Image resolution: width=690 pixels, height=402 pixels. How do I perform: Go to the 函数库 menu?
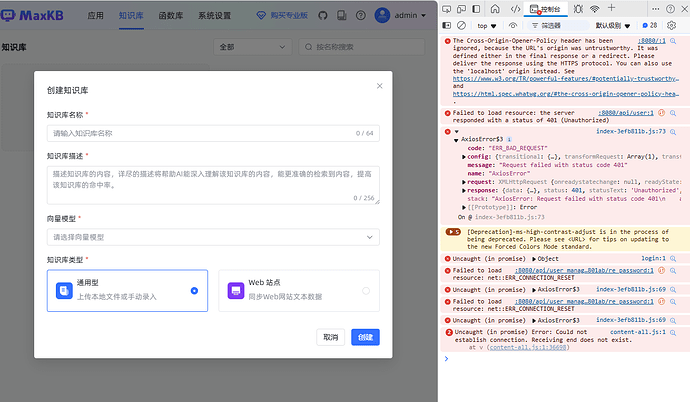[x=171, y=16]
